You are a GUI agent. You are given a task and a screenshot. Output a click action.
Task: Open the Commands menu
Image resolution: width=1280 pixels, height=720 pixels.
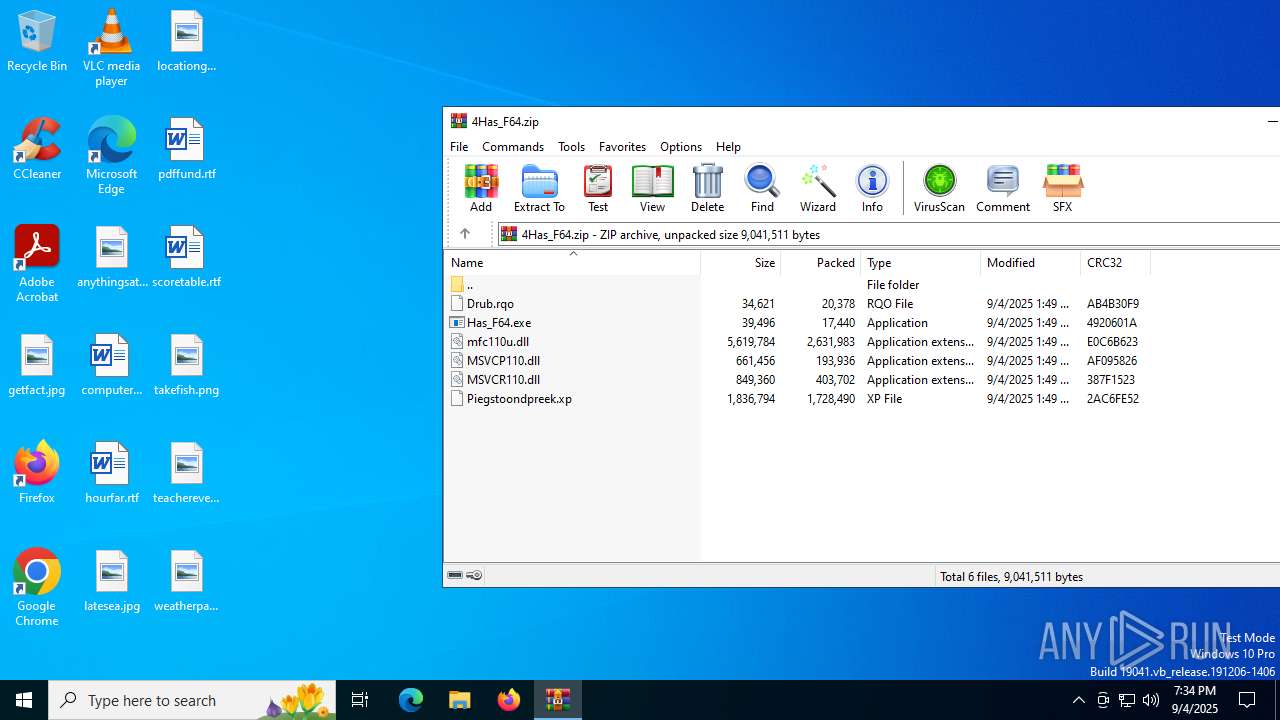[x=513, y=147]
